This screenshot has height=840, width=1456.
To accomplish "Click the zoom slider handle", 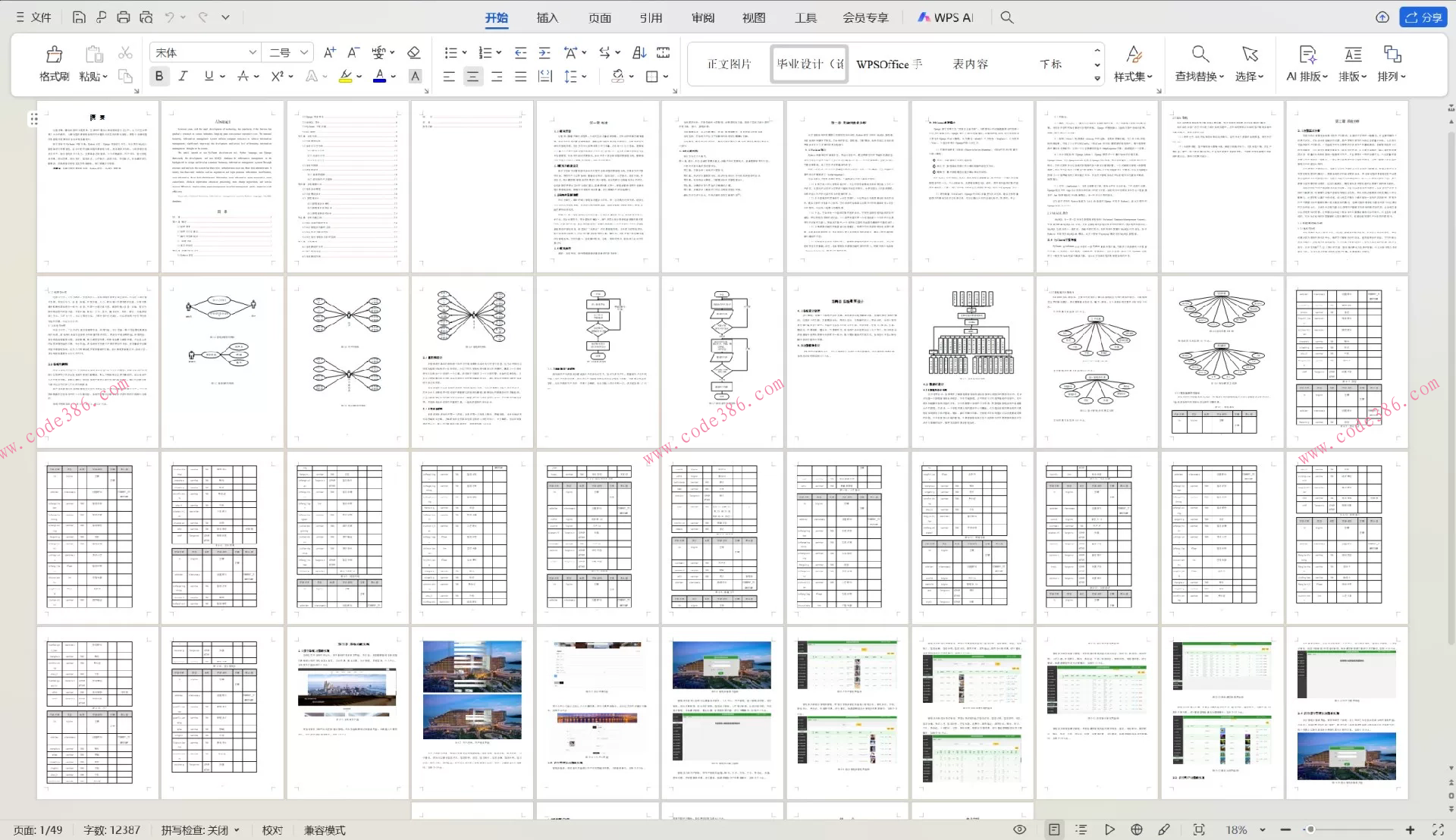I will tap(1310, 830).
